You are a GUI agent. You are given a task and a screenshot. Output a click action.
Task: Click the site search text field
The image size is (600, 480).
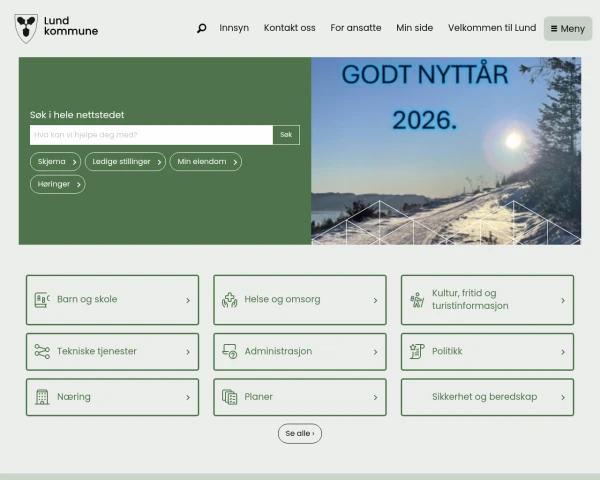[x=151, y=135]
